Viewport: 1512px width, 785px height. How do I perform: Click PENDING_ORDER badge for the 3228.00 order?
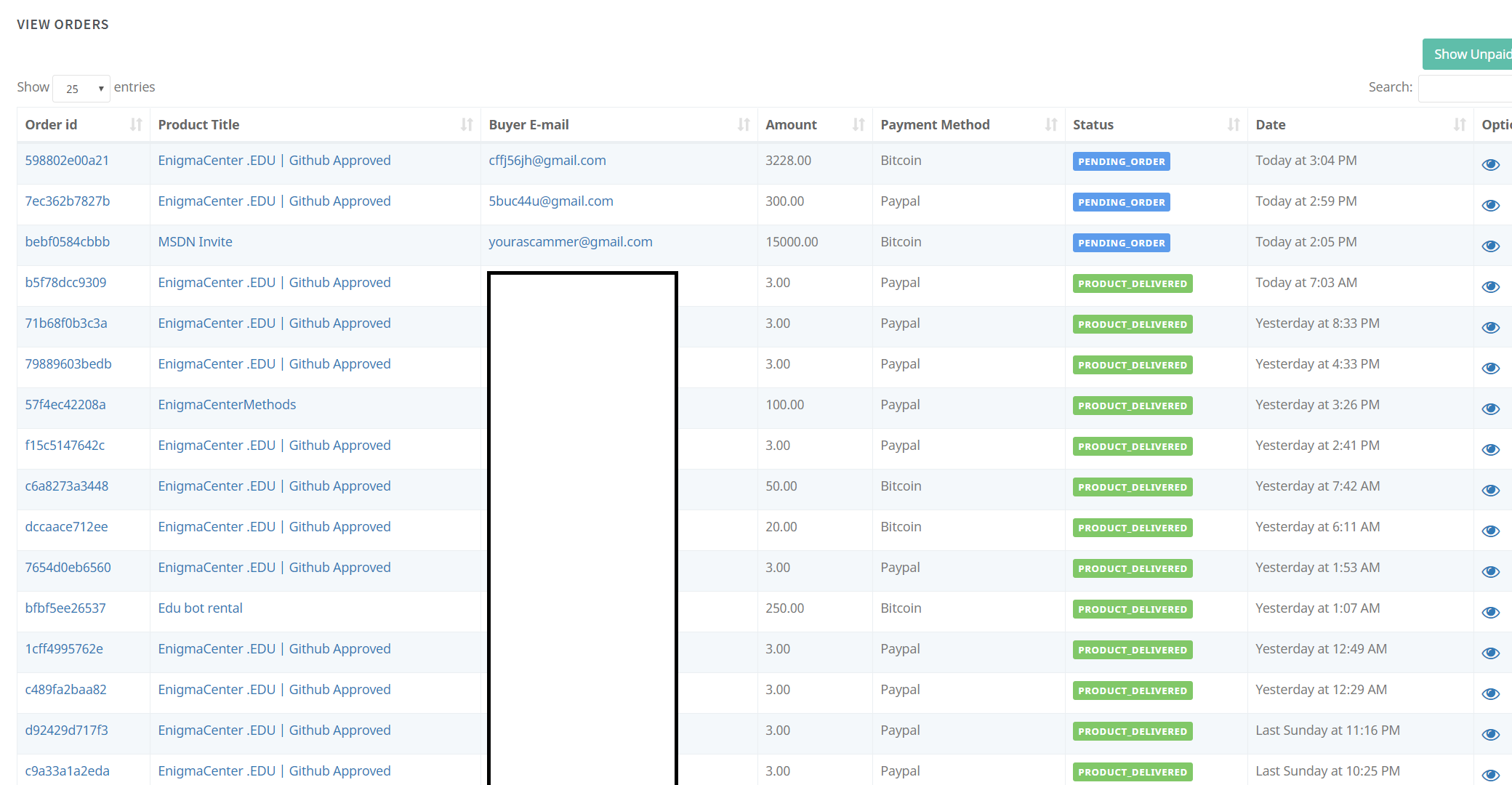pyautogui.click(x=1121, y=161)
